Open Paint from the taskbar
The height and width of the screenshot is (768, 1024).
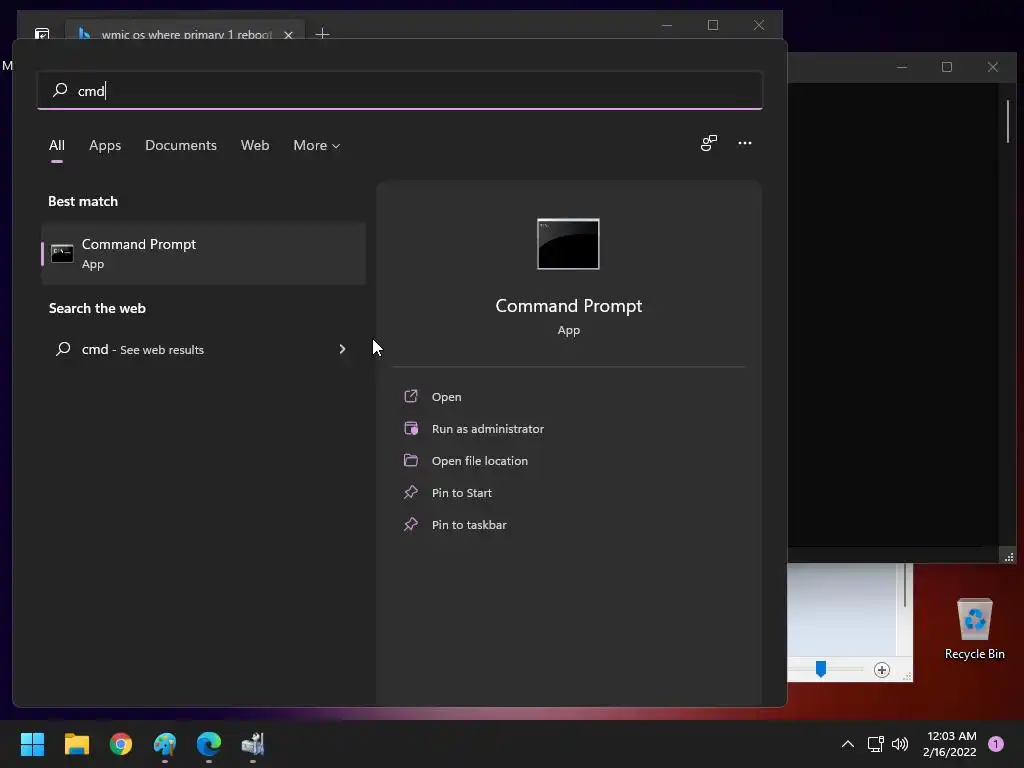click(x=165, y=744)
